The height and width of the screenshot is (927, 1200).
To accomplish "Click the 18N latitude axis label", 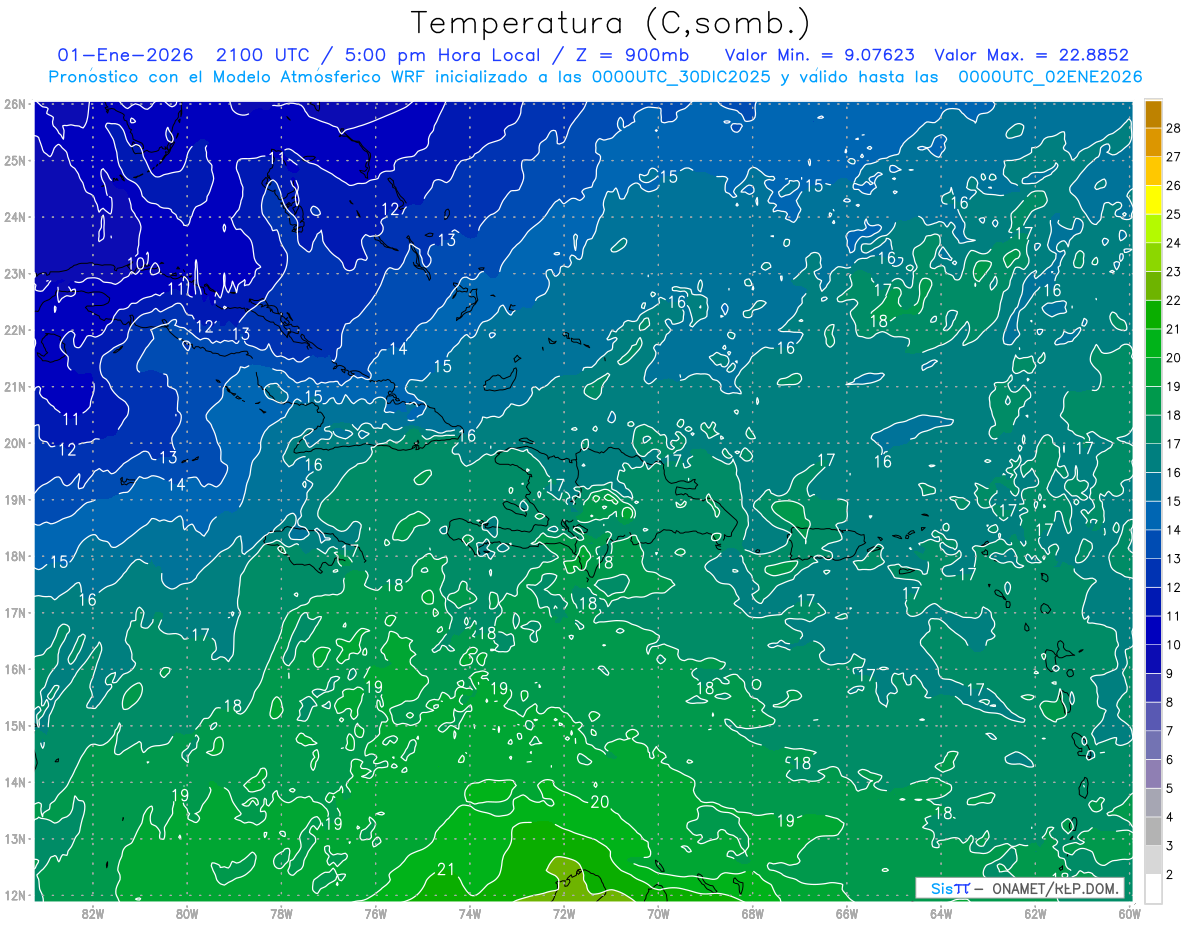I will pos(15,556).
